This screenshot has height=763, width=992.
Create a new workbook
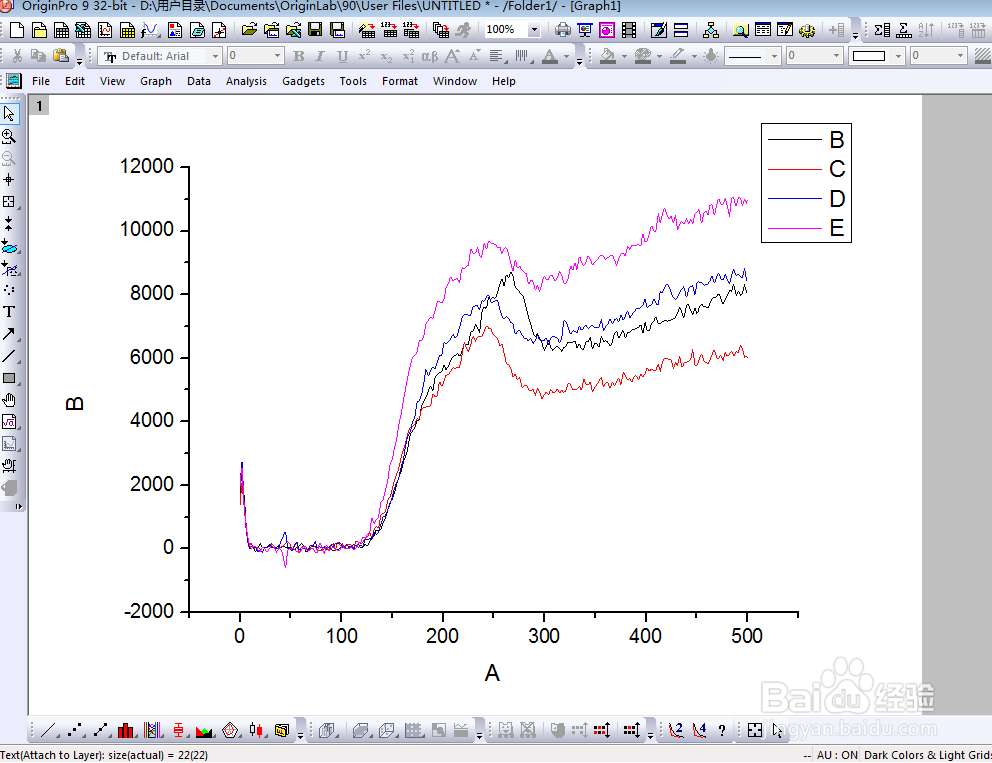click(x=61, y=30)
